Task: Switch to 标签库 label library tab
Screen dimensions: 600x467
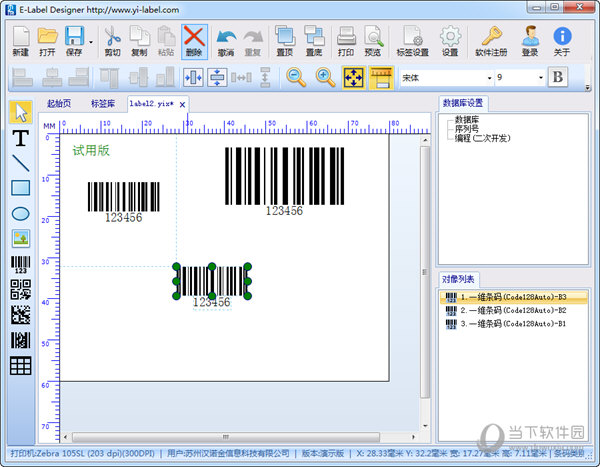Action: 103,103
